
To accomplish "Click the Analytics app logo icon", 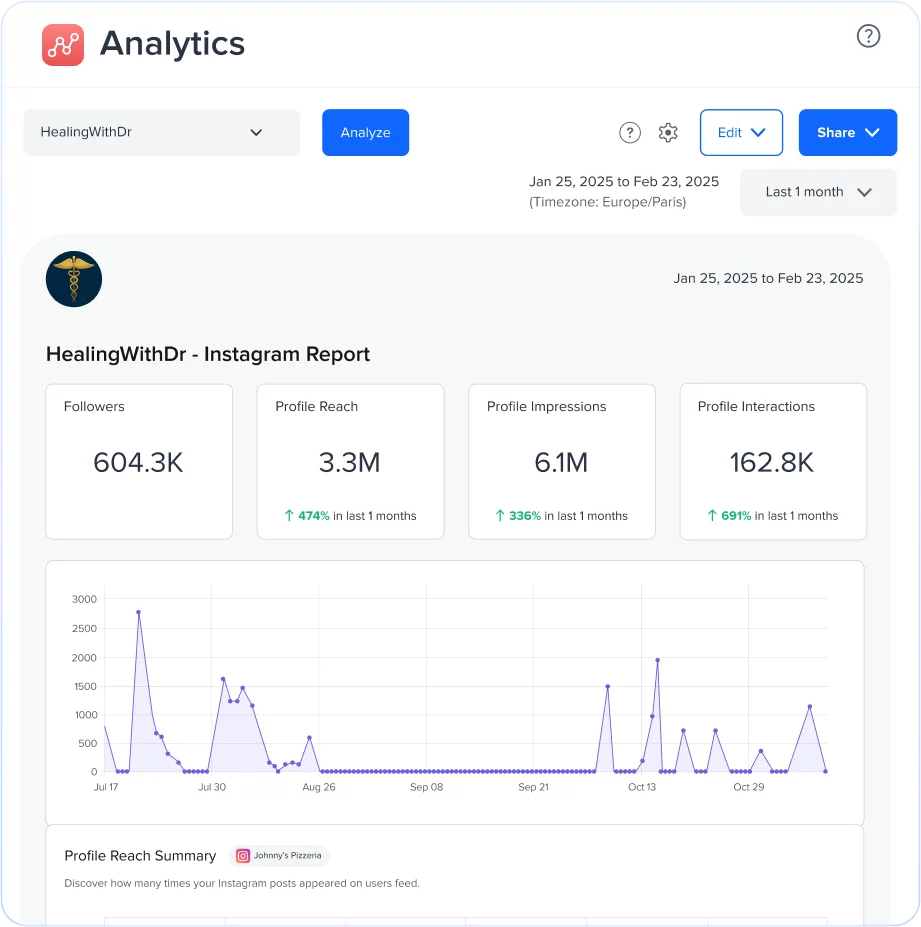I will (62, 44).
